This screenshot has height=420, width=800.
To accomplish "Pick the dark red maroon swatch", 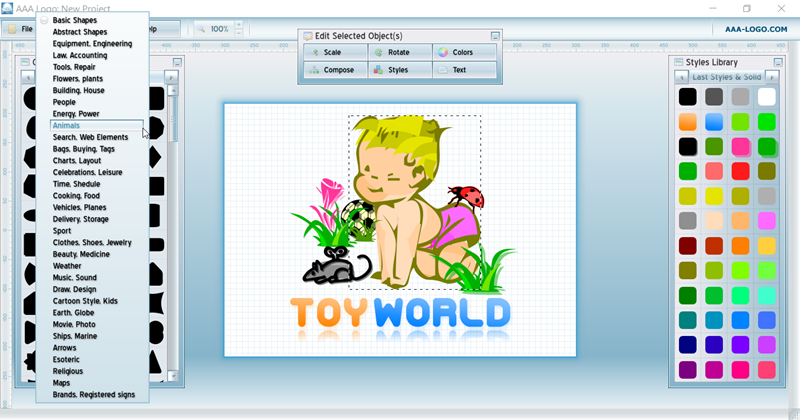I will tap(688, 246).
